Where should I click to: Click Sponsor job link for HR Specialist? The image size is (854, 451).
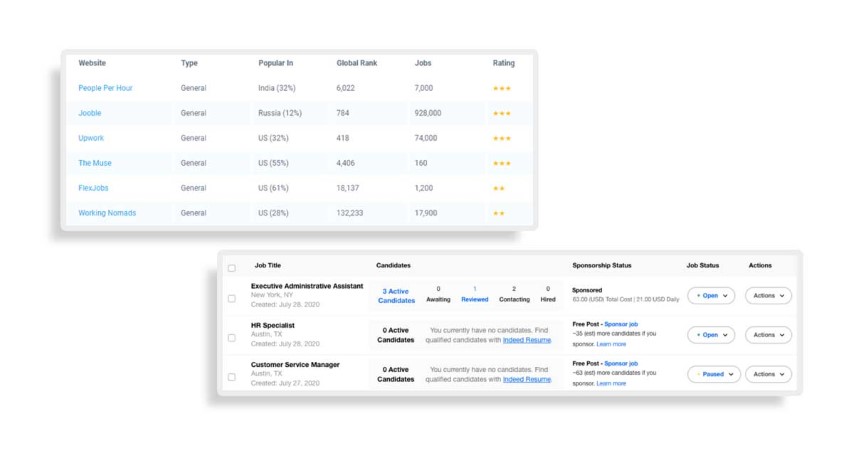(x=621, y=324)
